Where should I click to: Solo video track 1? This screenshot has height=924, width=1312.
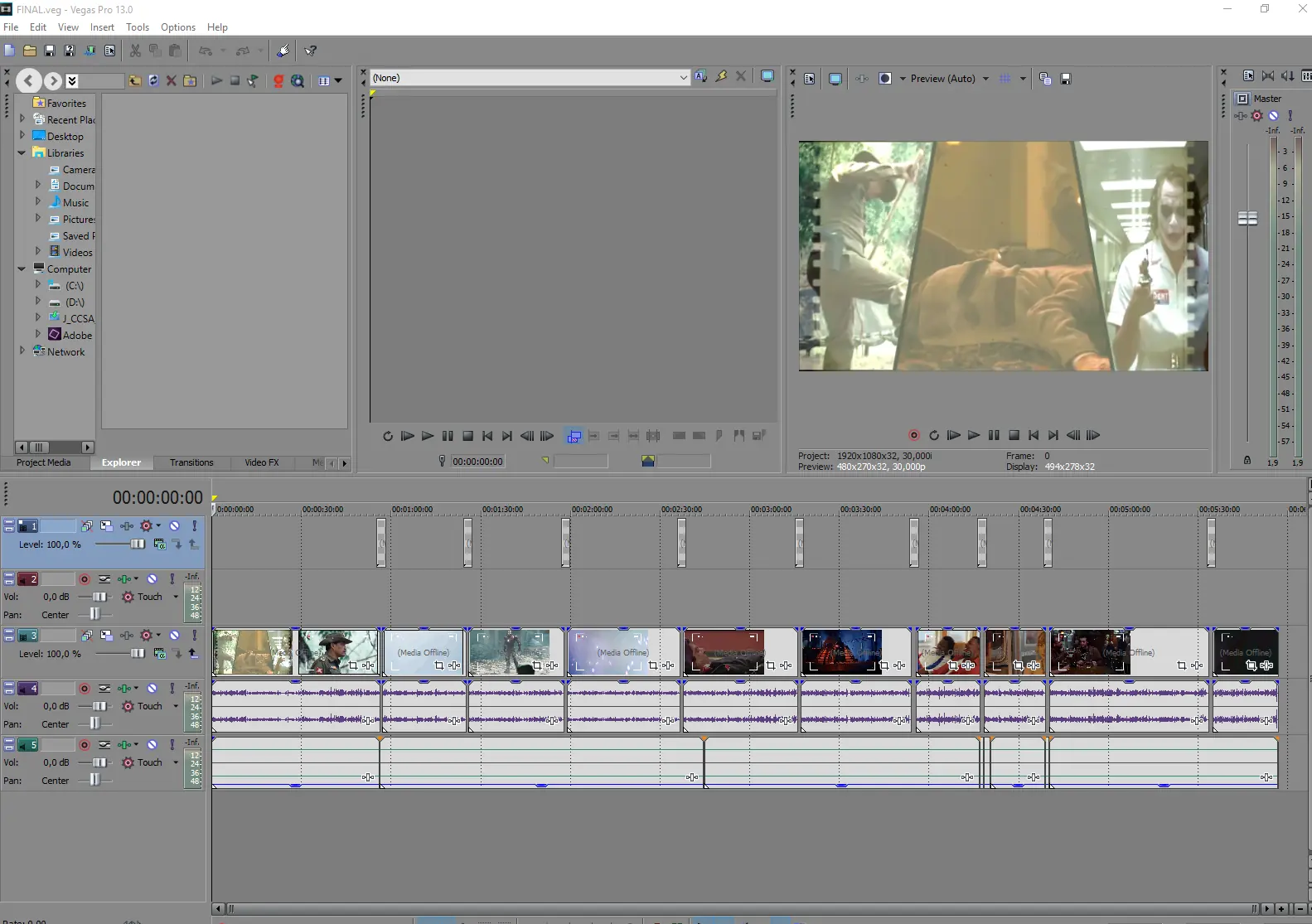point(195,525)
